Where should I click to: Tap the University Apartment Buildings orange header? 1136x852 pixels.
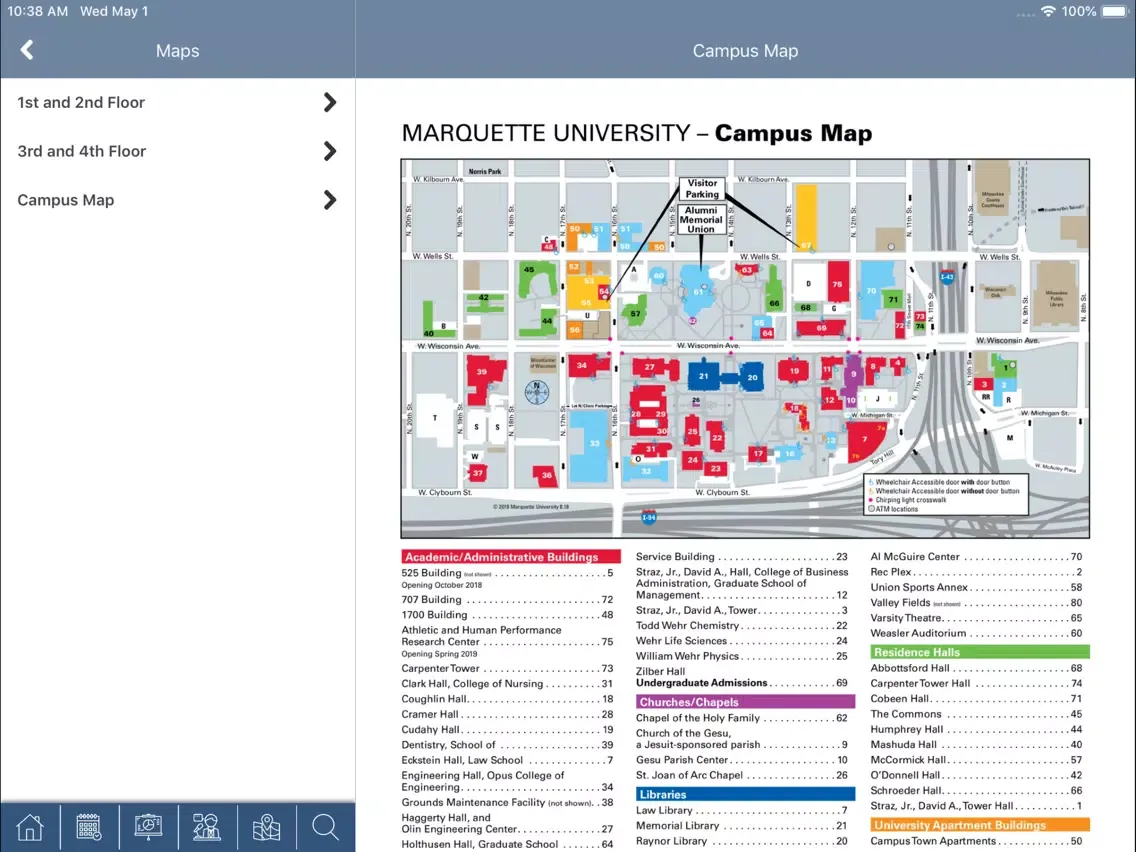tap(980, 825)
